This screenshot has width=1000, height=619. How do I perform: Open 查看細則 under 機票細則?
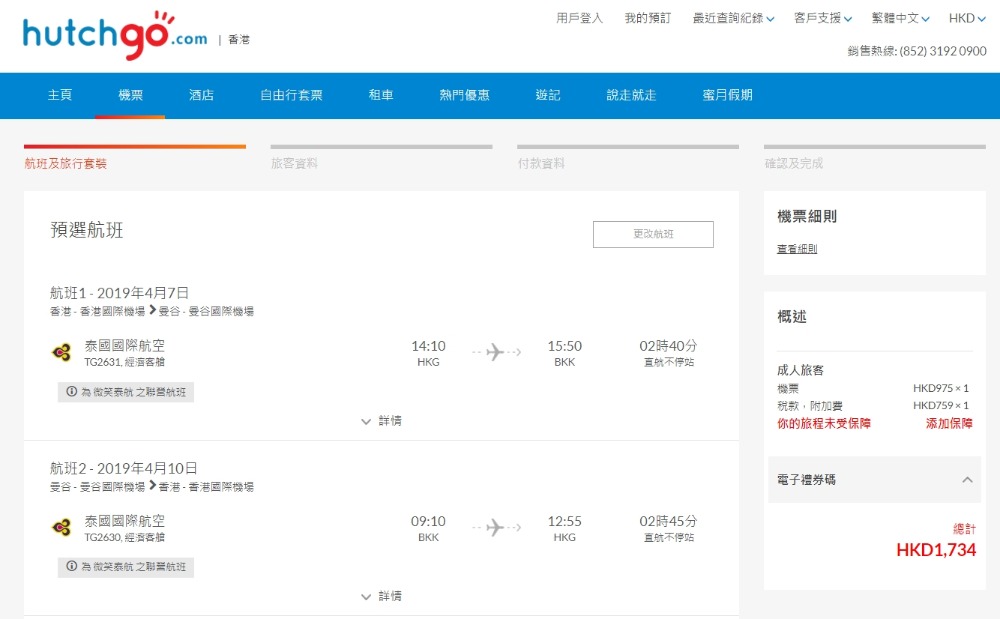(795, 248)
